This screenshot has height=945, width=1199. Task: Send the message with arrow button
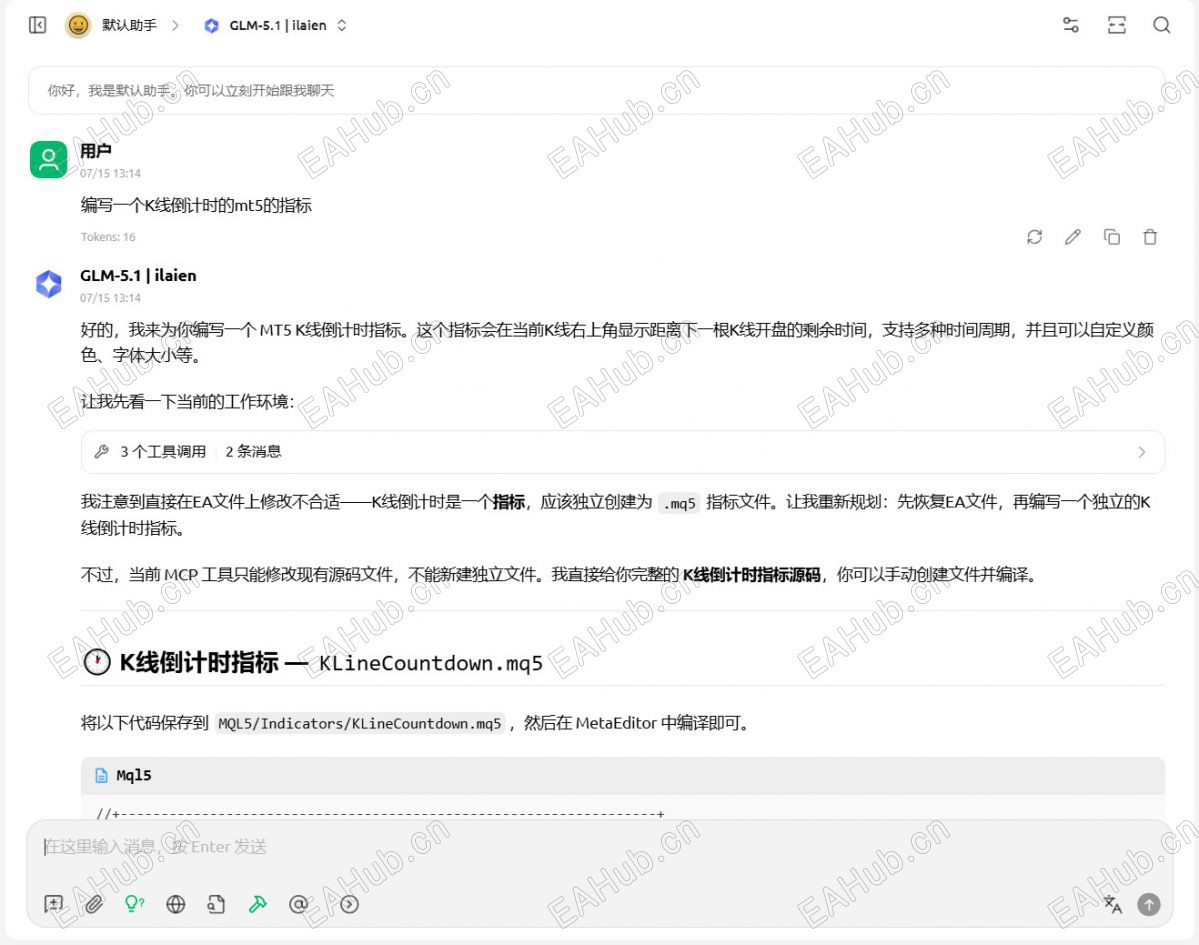(x=1149, y=904)
